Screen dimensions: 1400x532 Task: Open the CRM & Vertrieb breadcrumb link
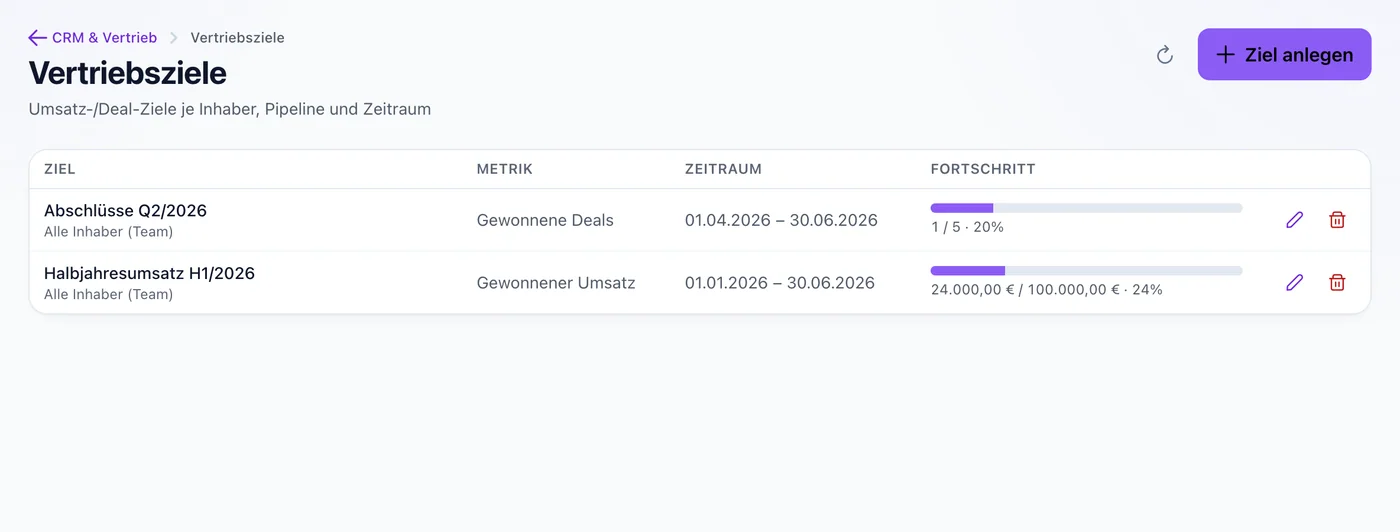104,38
